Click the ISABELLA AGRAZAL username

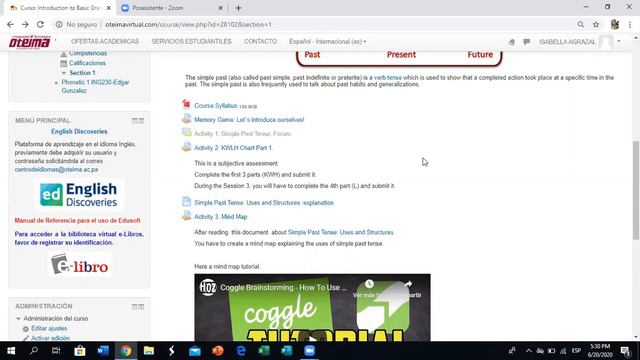567,42
